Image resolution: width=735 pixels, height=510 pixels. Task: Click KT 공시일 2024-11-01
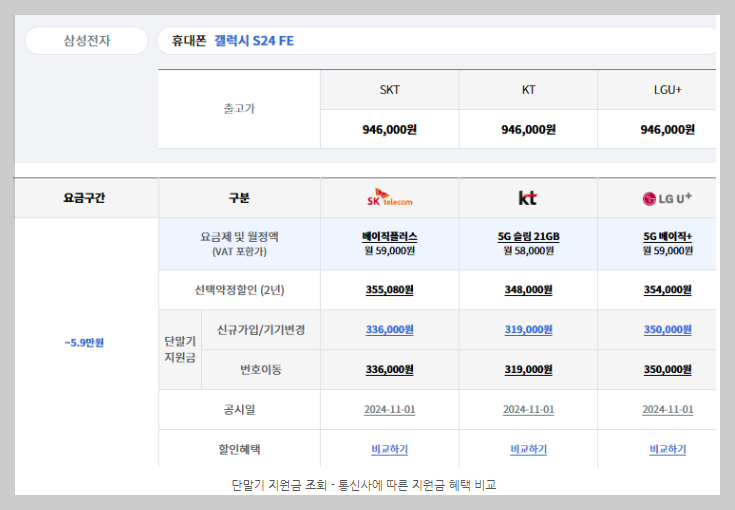[x=528, y=409]
